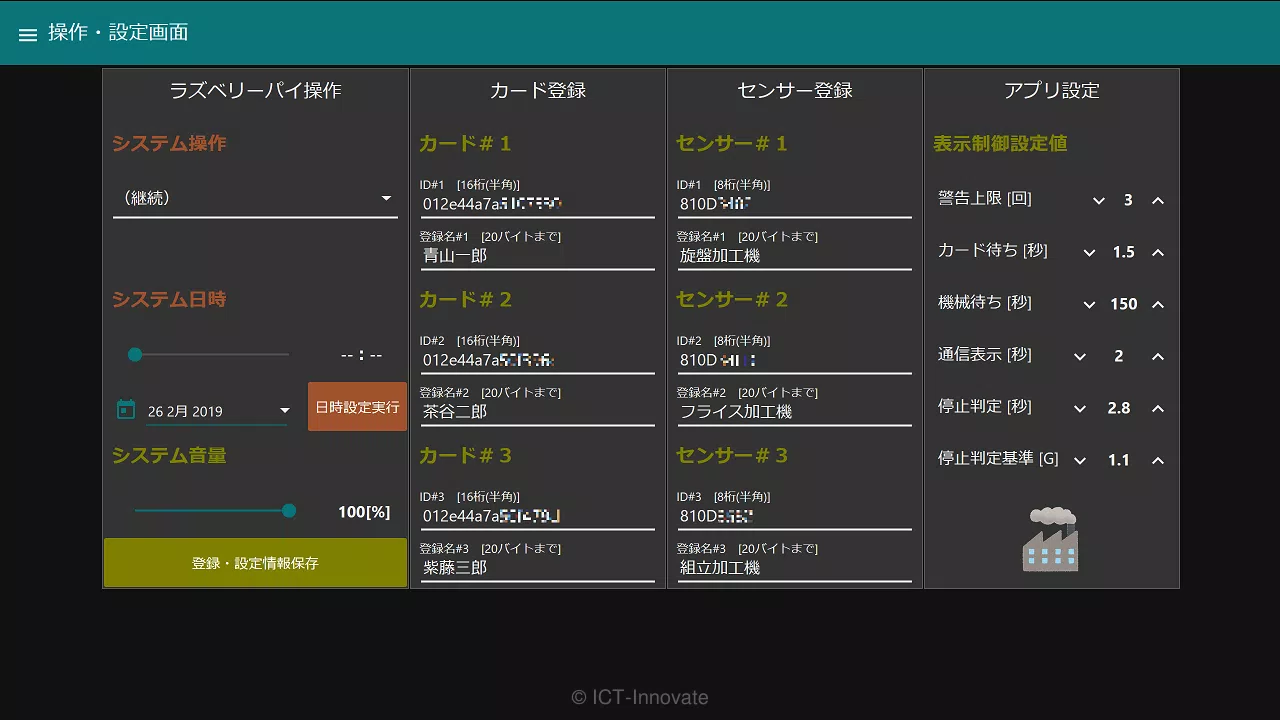The width and height of the screenshot is (1280, 720).
Task: Click the 機械待ち value 150
Action: click(x=1124, y=304)
